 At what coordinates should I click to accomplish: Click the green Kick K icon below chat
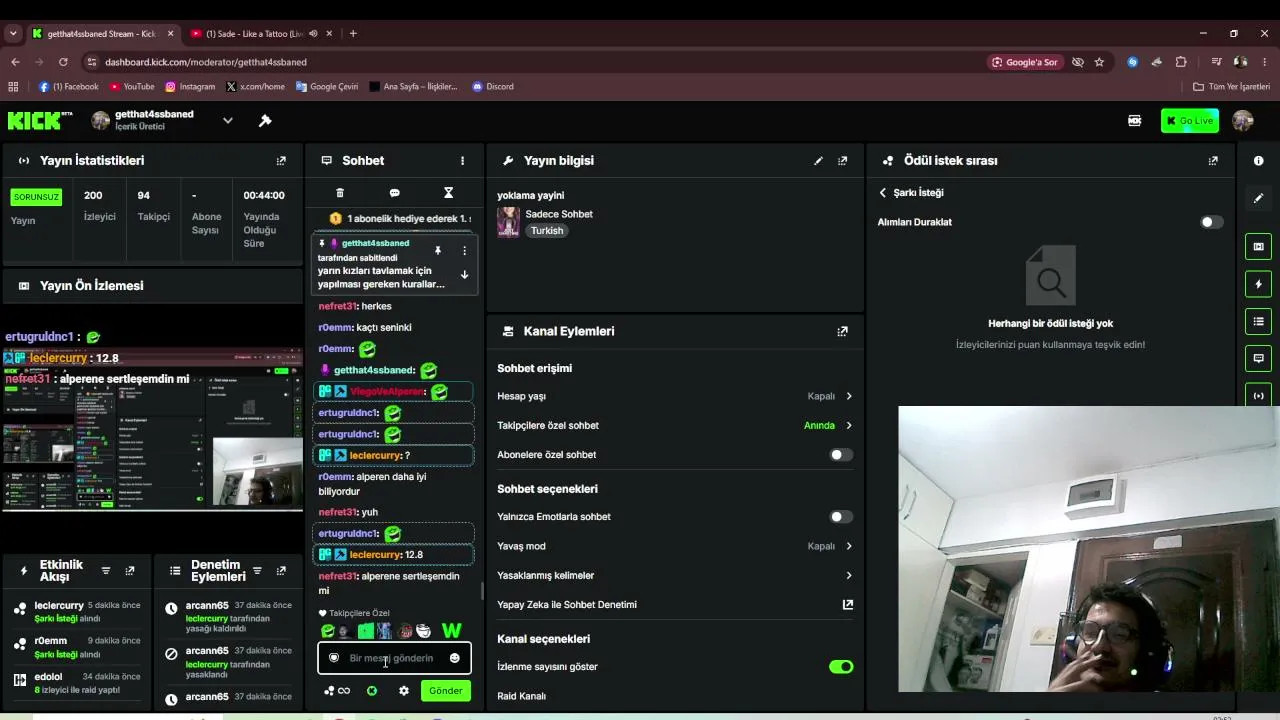(372, 691)
